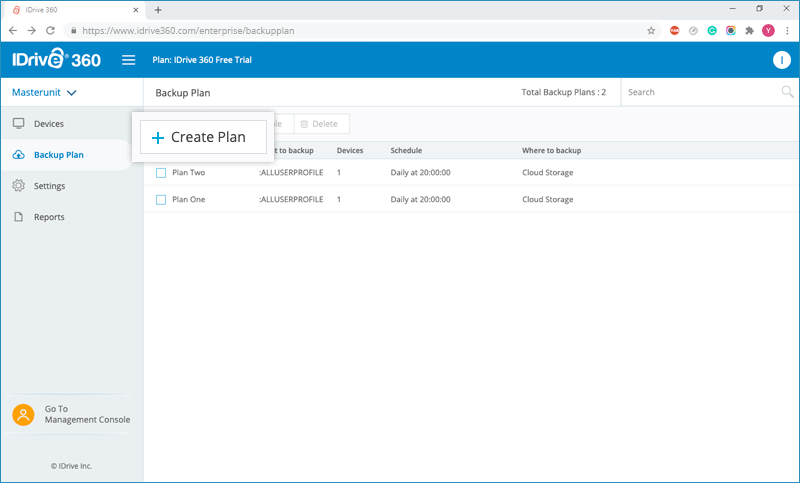Click Plan: IDrive 360 Free Trial text
Viewport: 800px width, 483px height.
(x=202, y=60)
